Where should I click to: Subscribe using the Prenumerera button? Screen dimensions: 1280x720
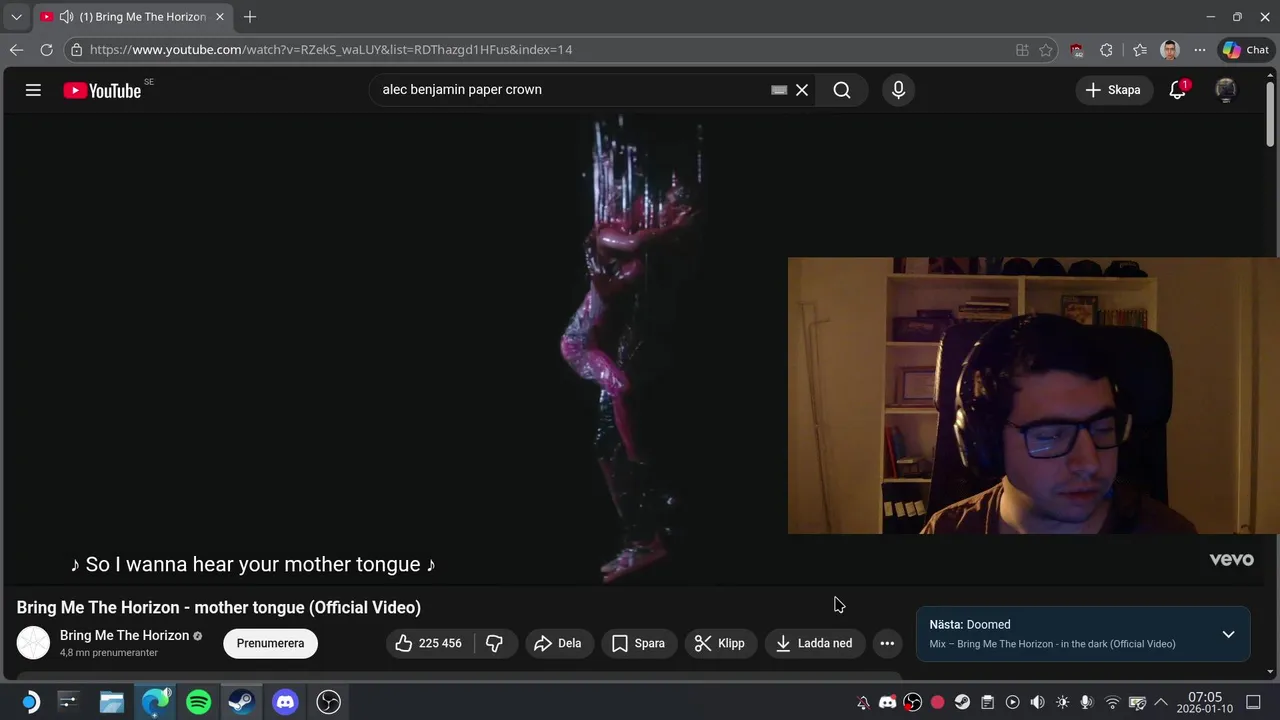tap(270, 643)
